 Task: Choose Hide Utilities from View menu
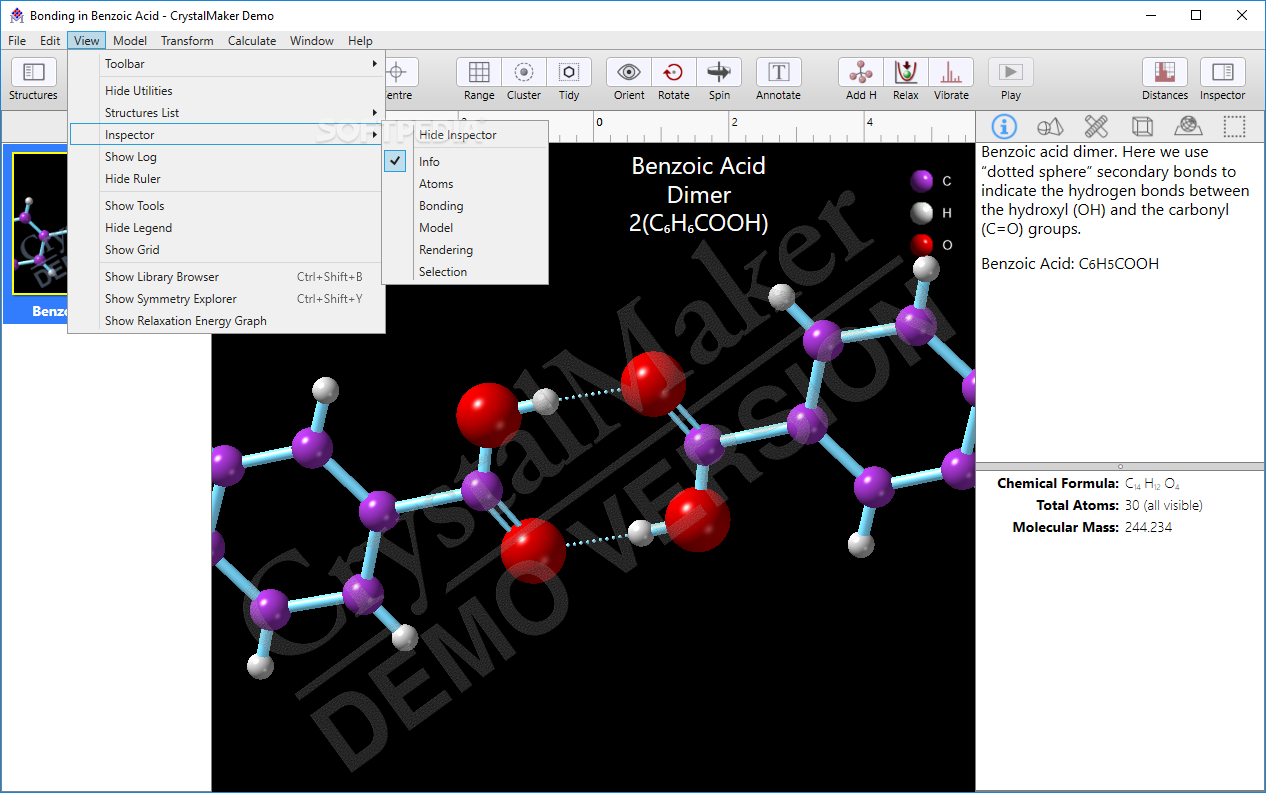tap(226, 91)
